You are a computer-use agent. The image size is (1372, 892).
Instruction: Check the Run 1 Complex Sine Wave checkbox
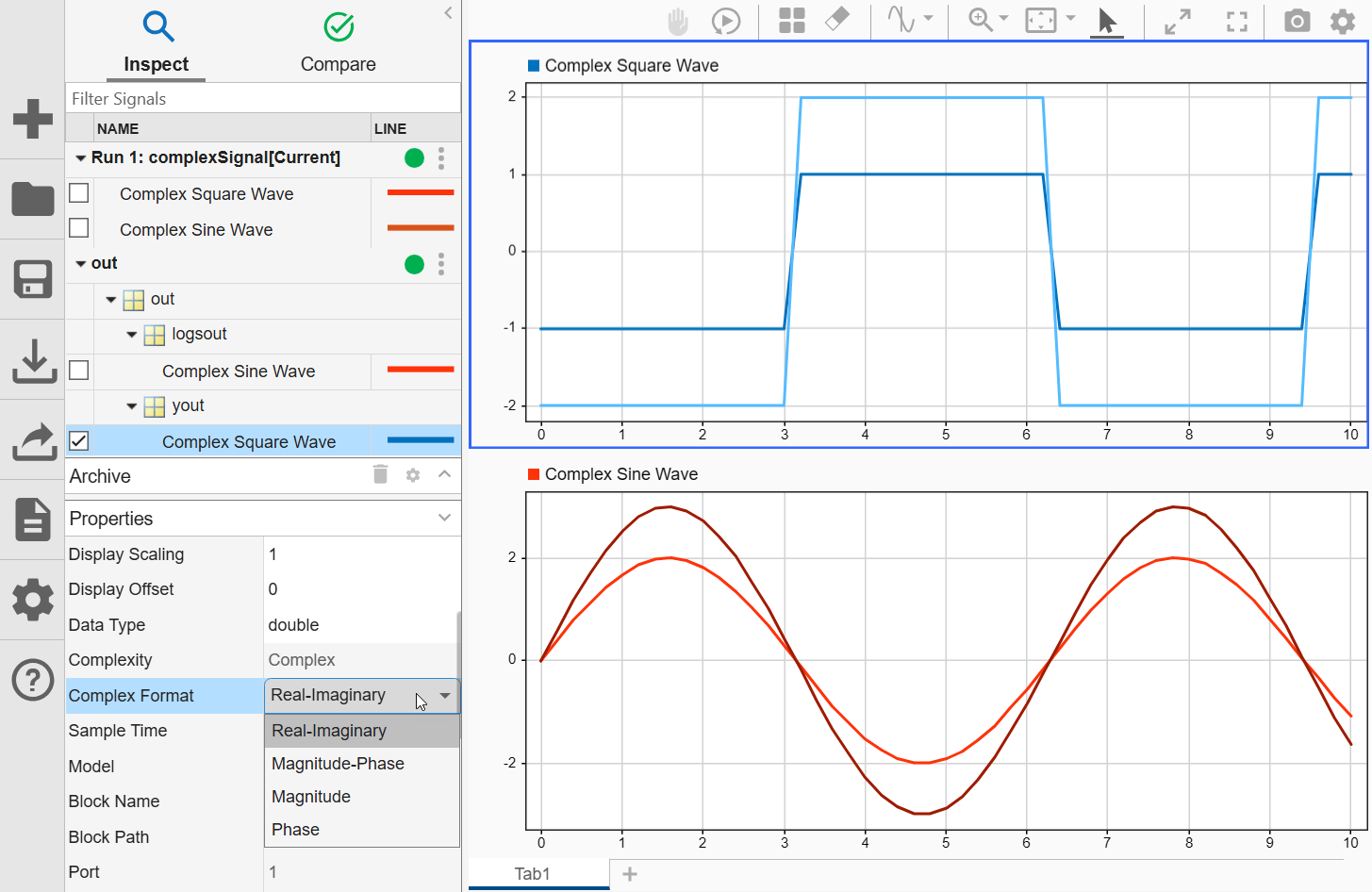[x=79, y=228]
